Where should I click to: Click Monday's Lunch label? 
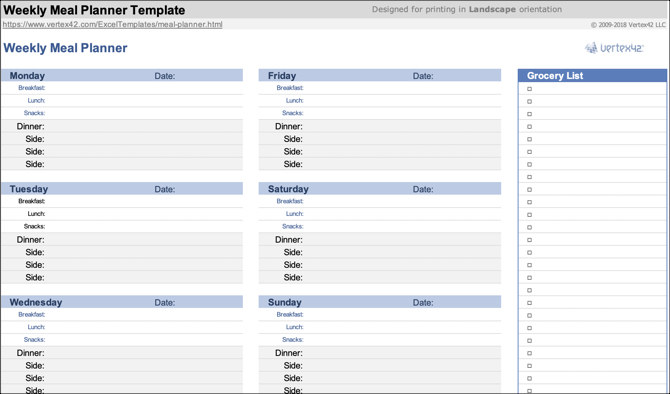[36, 100]
